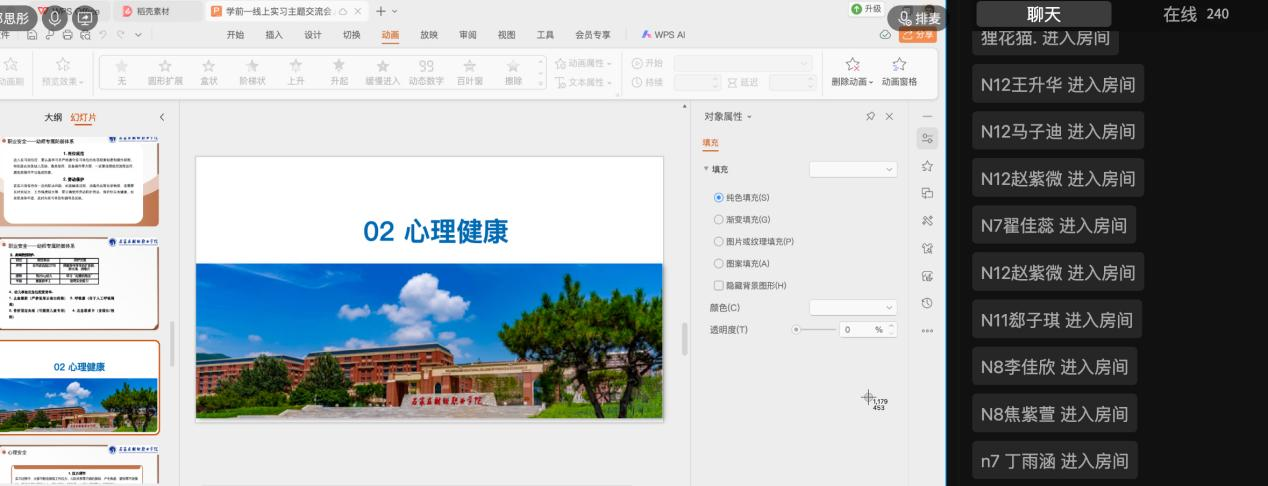Click the 透明度(T) transparency slider

(x=815, y=329)
